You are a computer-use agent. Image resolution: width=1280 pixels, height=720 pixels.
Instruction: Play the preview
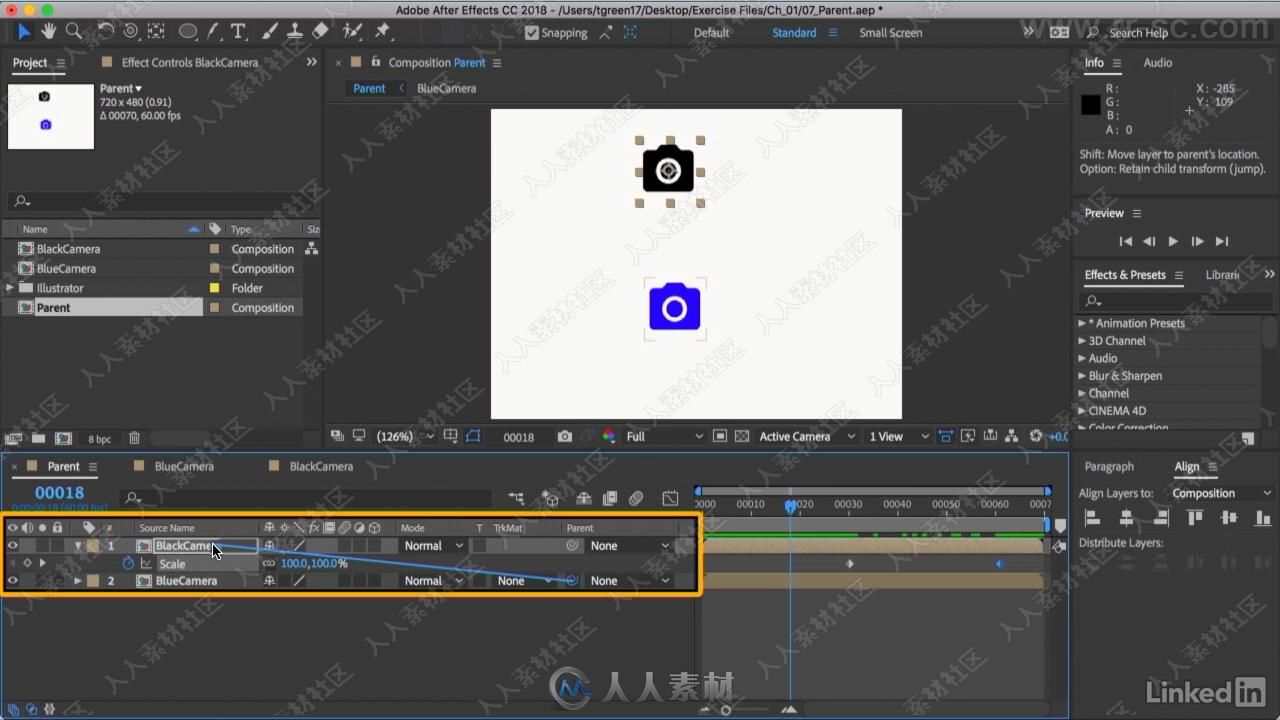click(x=1173, y=241)
